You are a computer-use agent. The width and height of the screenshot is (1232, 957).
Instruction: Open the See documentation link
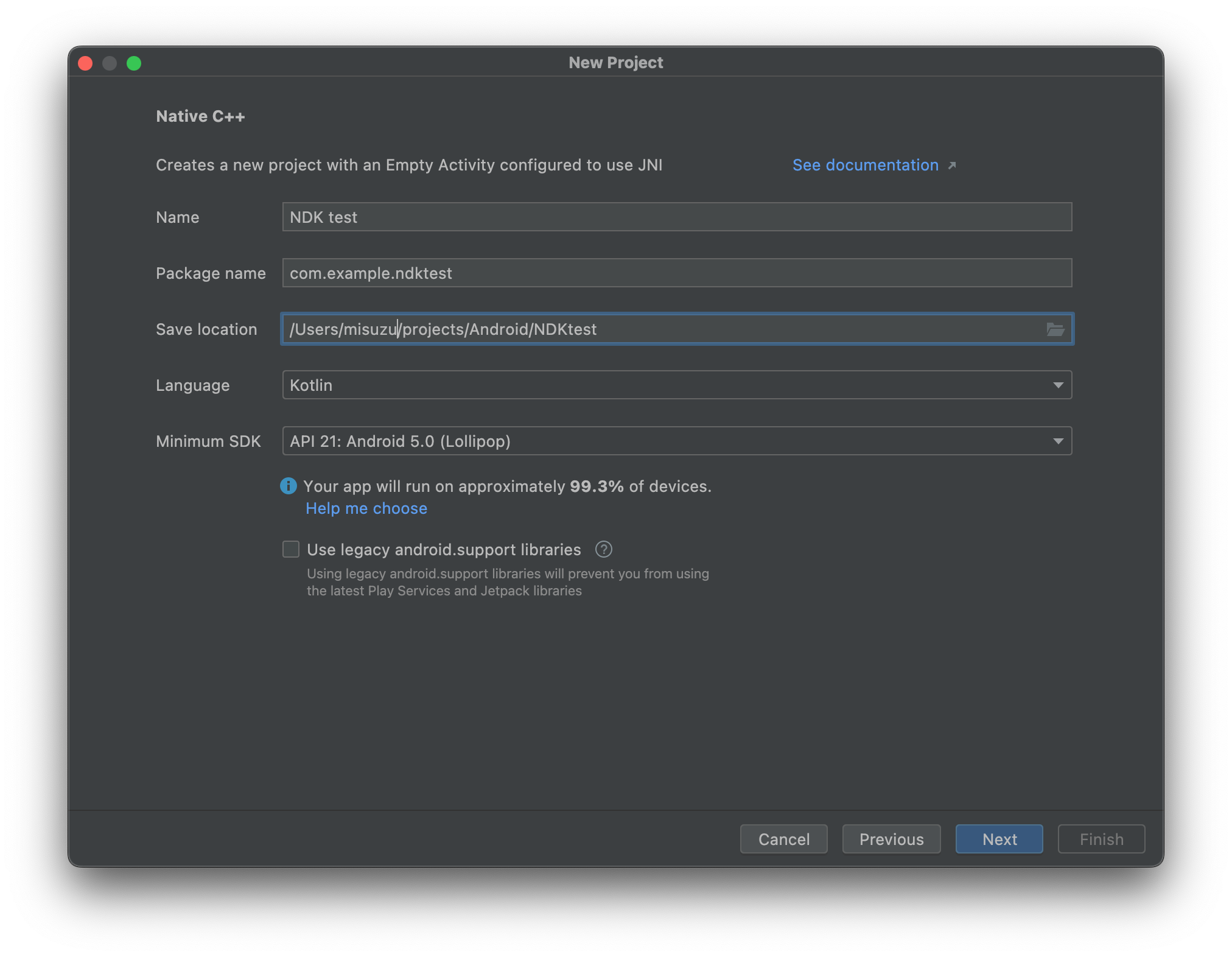pyautogui.click(x=865, y=166)
